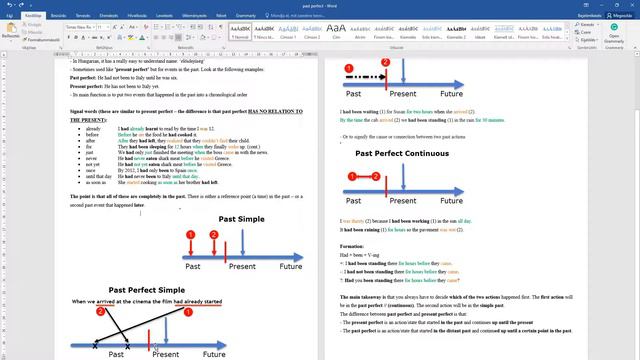Image resolution: width=640 pixels, height=360 pixels.
Task: Click the Redo arrow in the title bar
Action: (x=21, y=5)
